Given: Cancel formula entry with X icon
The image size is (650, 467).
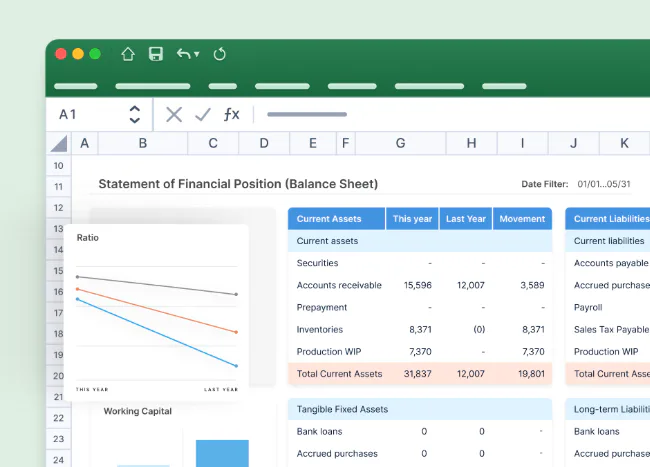Looking at the screenshot, I should [x=174, y=114].
